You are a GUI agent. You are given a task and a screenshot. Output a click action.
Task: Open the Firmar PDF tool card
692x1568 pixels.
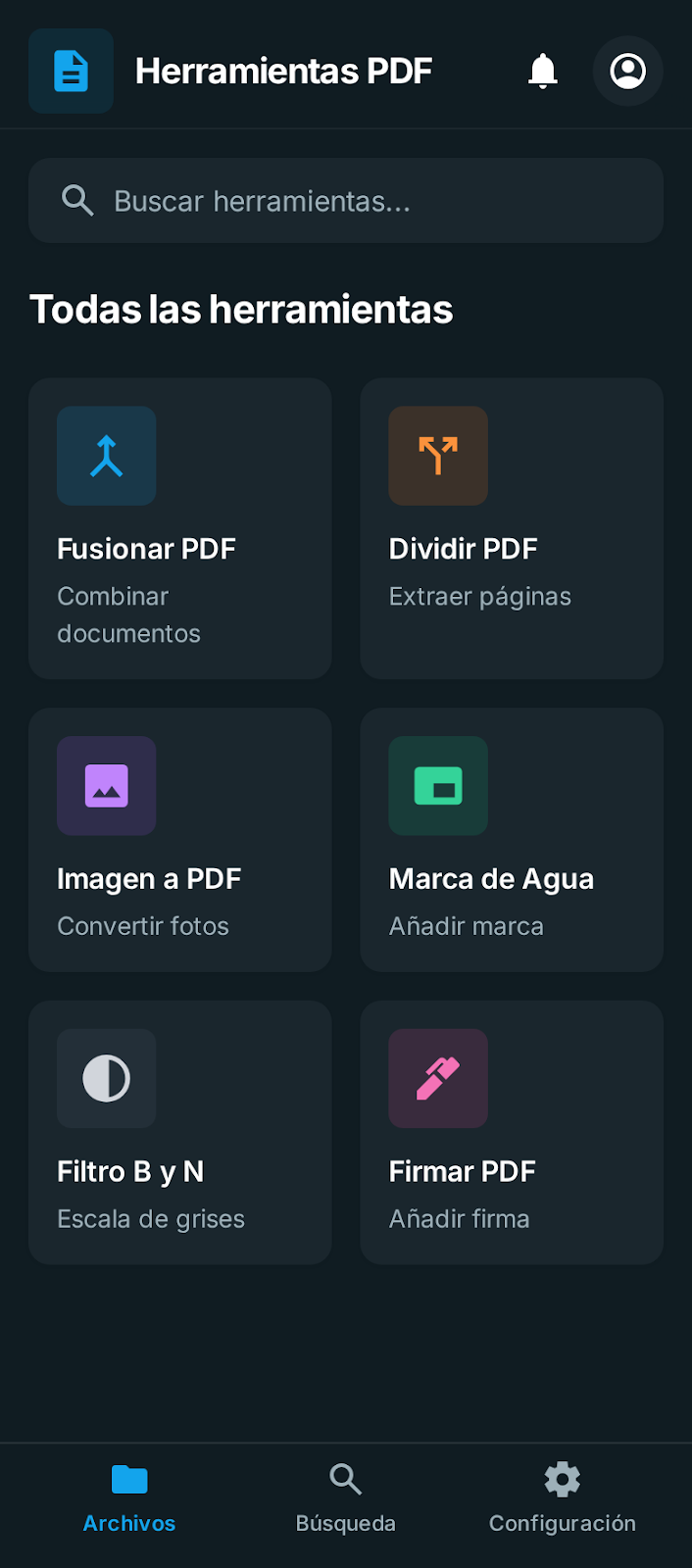coord(512,1132)
